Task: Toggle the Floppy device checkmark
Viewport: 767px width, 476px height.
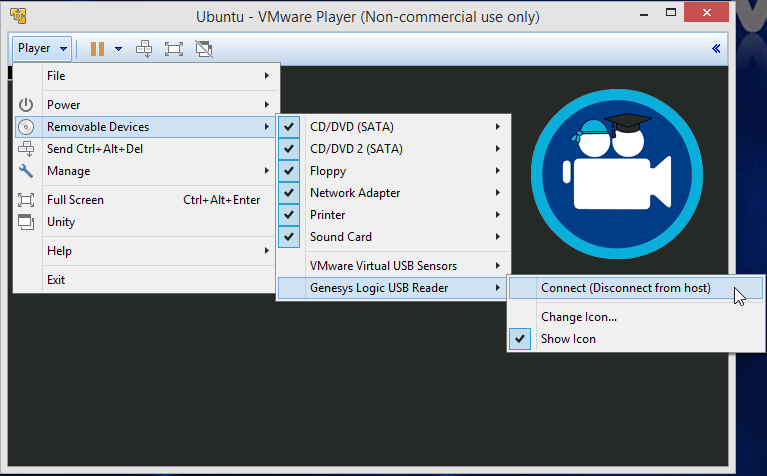Action: (x=289, y=171)
